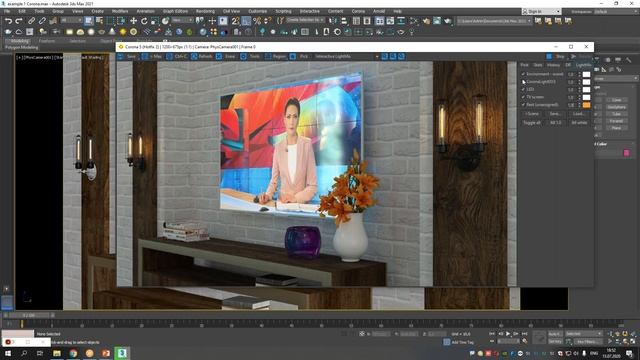Click the pink object color swatch

coord(627,153)
